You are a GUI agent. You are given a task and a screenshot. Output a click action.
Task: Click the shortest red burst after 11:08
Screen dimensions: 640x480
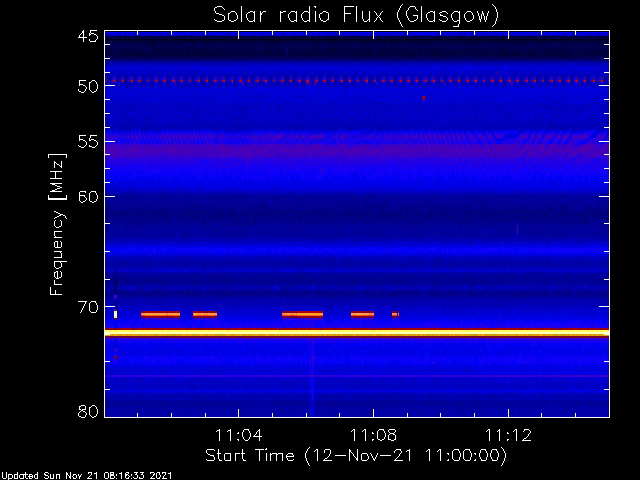[395, 314]
